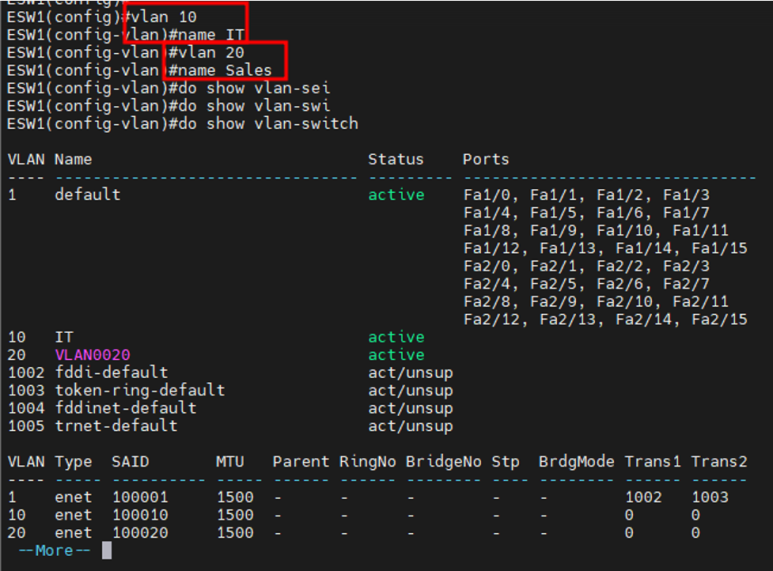Viewport: 773px width, 571px height.
Task: Place cursor at the block cursor after --More--
Action: (106, 551)
